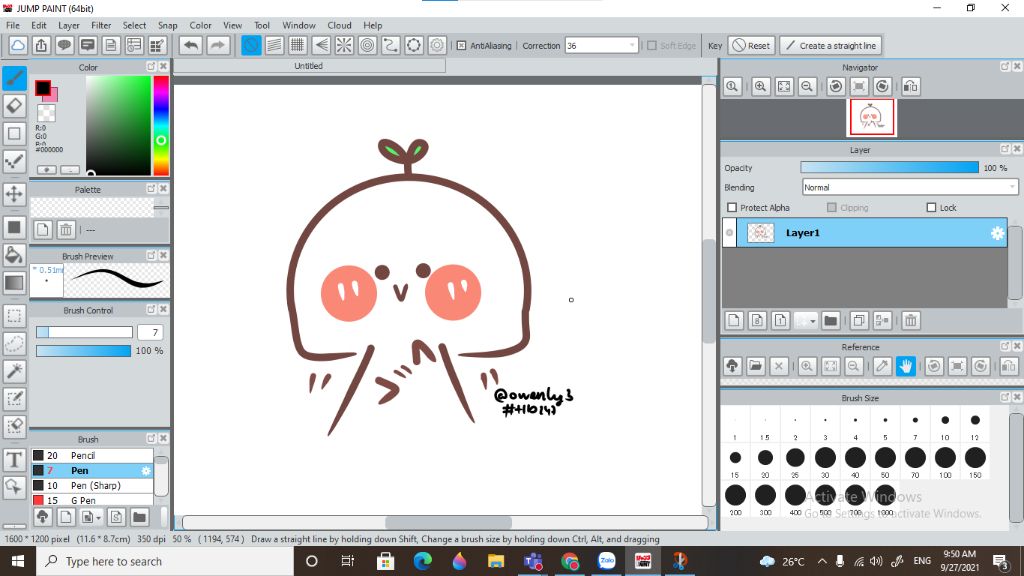Click the Reset button

(752, 46)
